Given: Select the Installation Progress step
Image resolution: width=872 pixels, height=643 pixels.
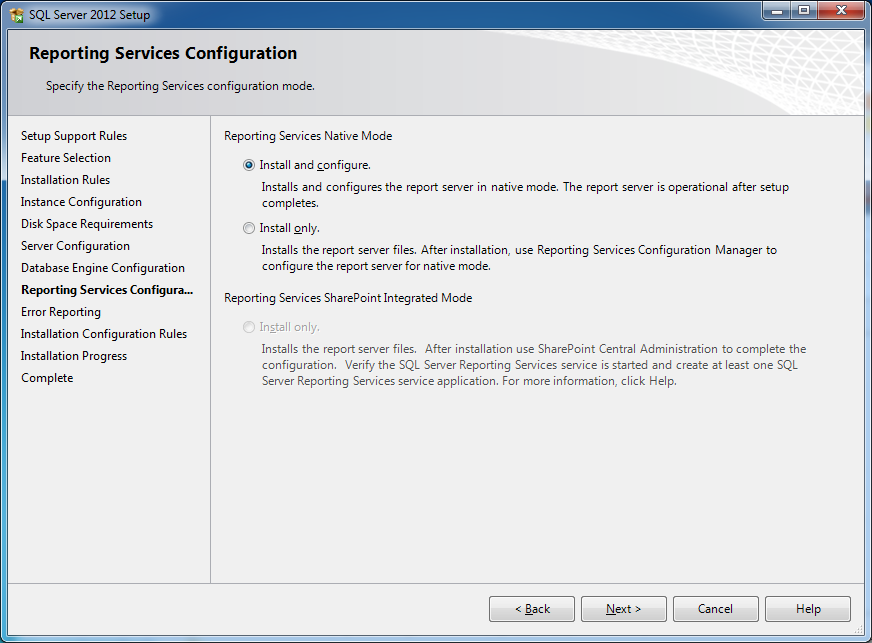Looking at the screenshot, I should 74,356.
